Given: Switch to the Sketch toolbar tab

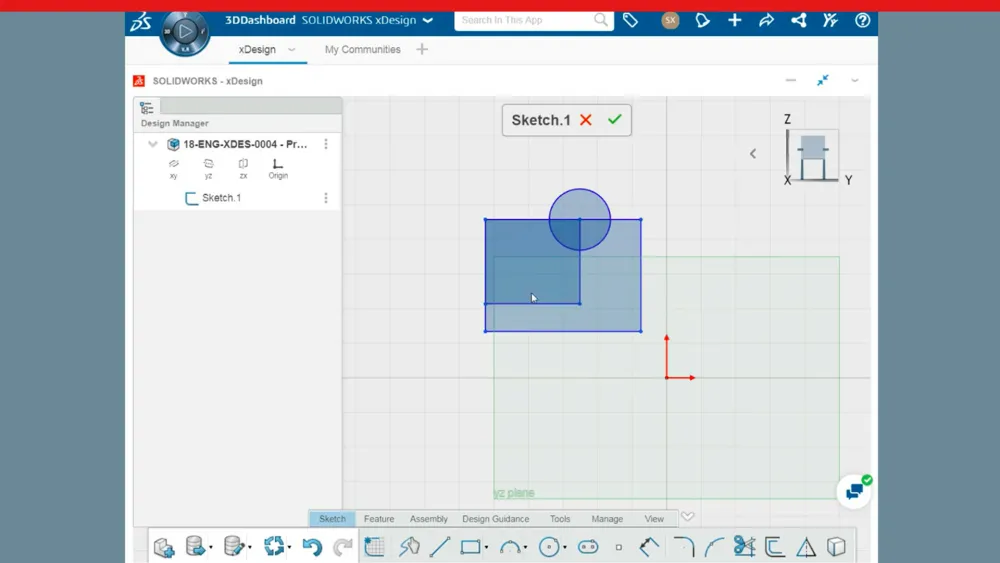Looking at the screenshot, I should [x=332, y=519].
